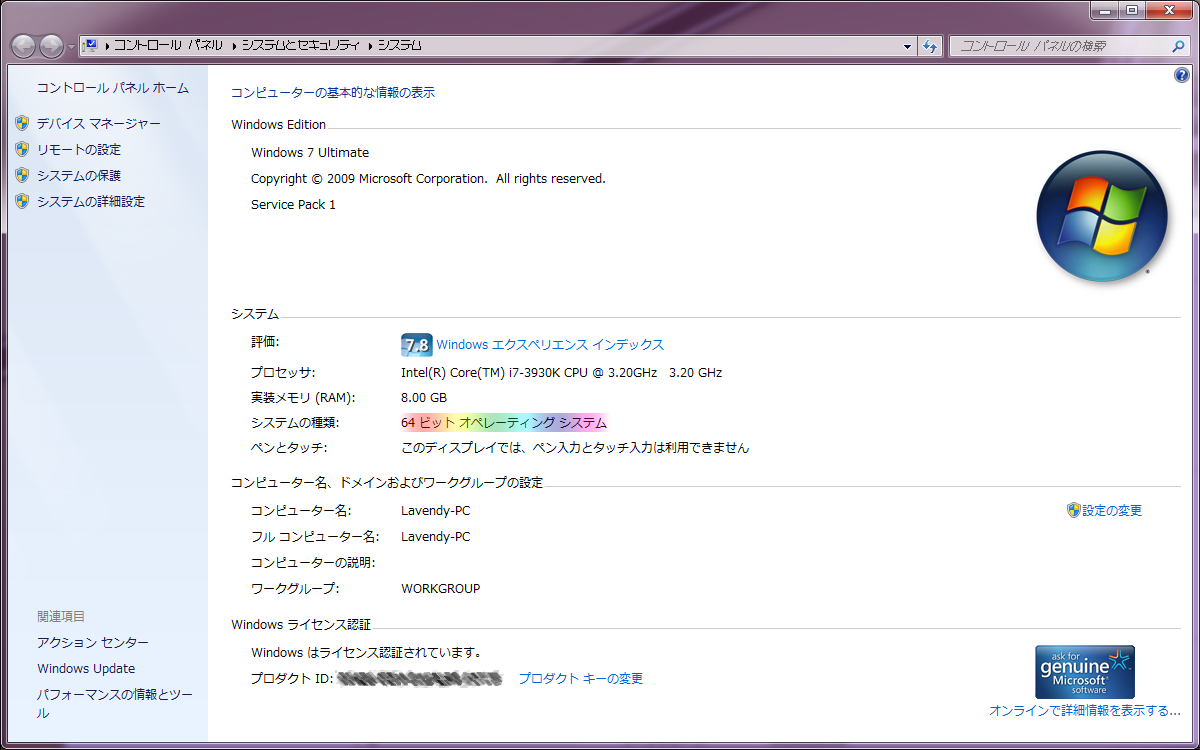The image size is (1200, 750).
Task: Open コントロール パネル ホーム in the sidebar
Action: click(113, 88)
